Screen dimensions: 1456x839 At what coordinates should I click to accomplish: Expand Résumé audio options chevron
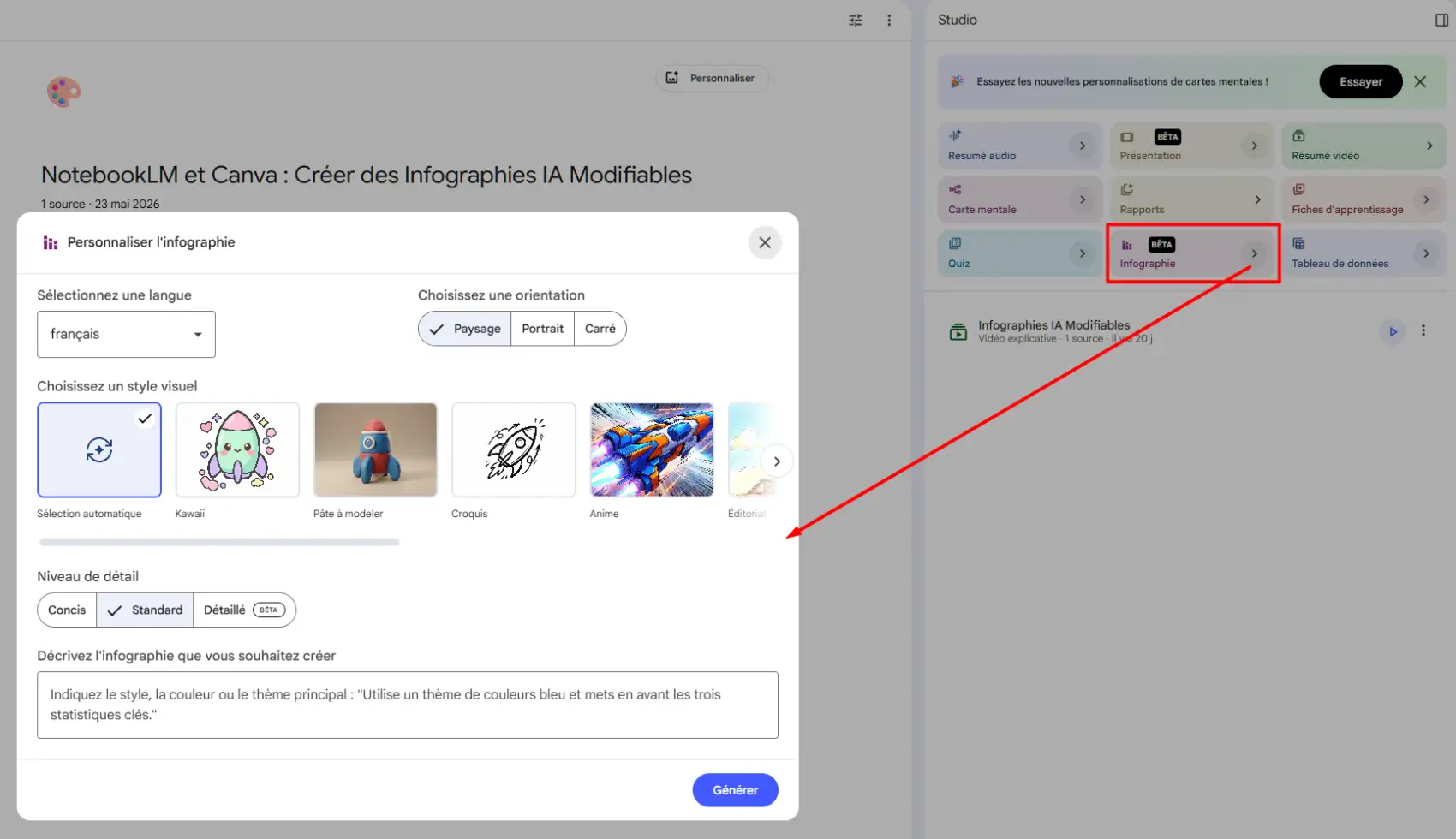click(1083, 146)
